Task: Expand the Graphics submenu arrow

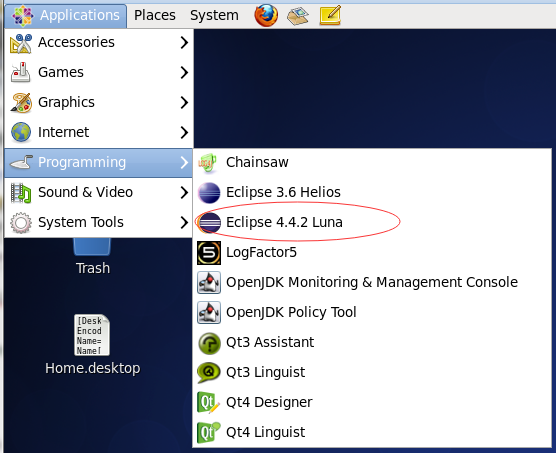Action: pos(184,102)
